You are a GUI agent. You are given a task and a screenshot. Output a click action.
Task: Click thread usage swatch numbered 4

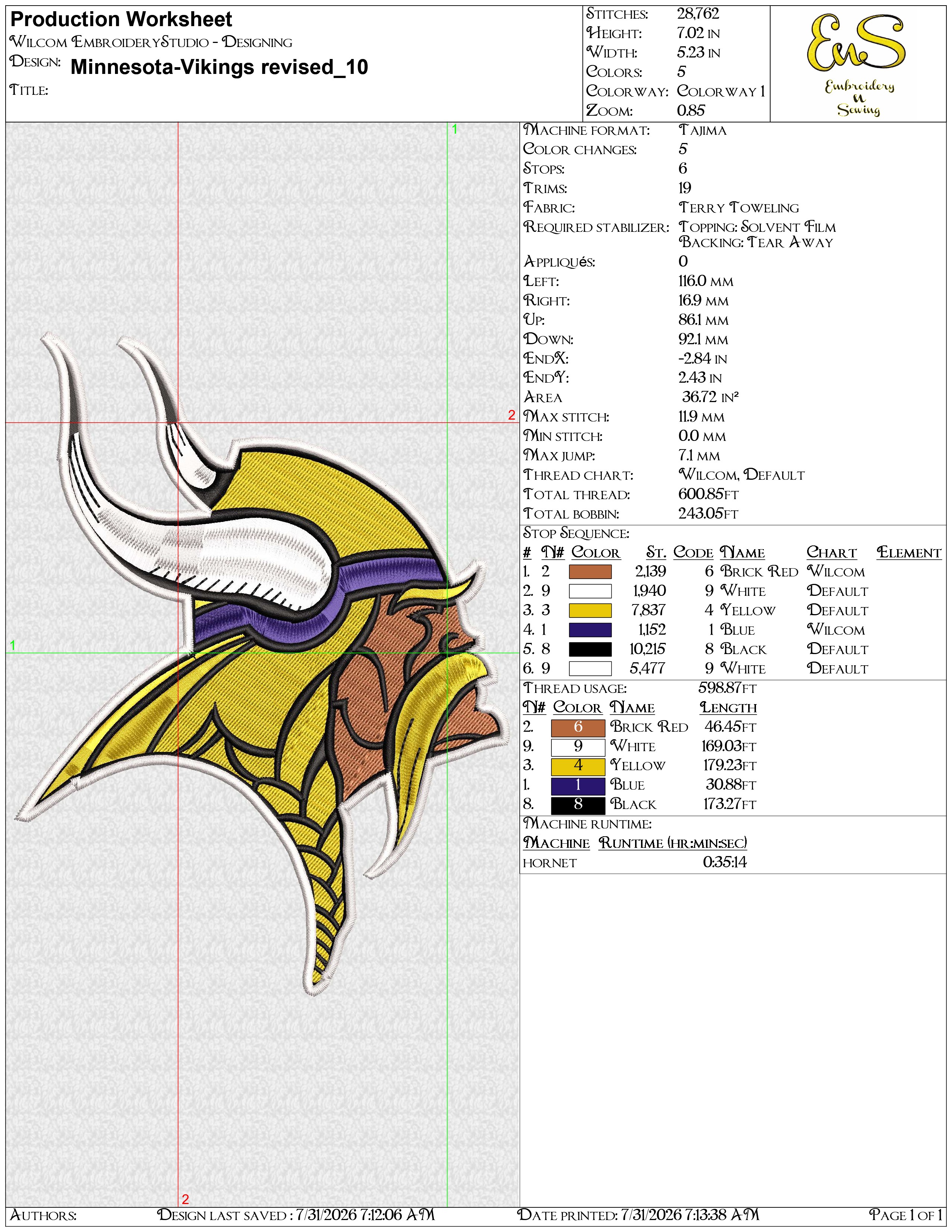(578, 766)
